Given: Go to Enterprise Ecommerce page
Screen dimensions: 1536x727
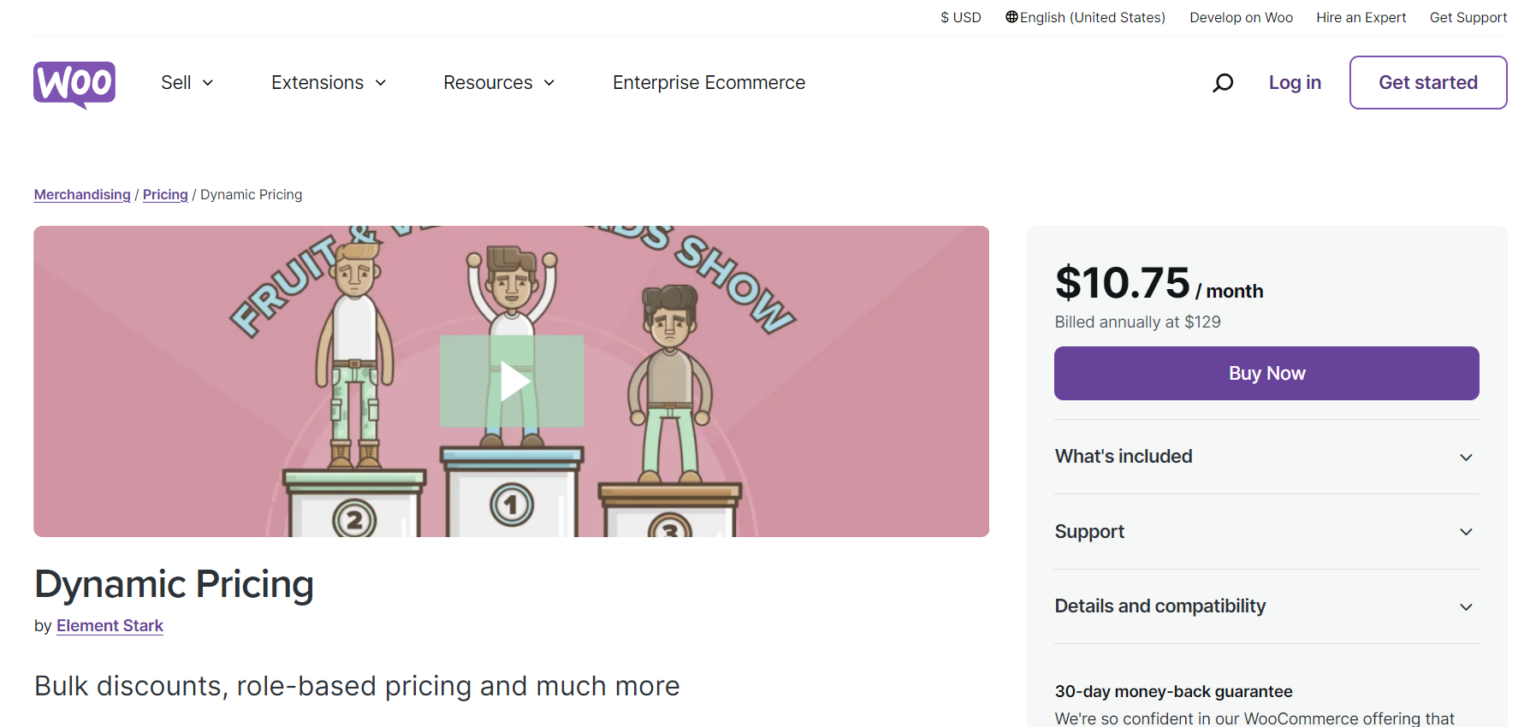Looking at the screenshot, I should (709, 83).
